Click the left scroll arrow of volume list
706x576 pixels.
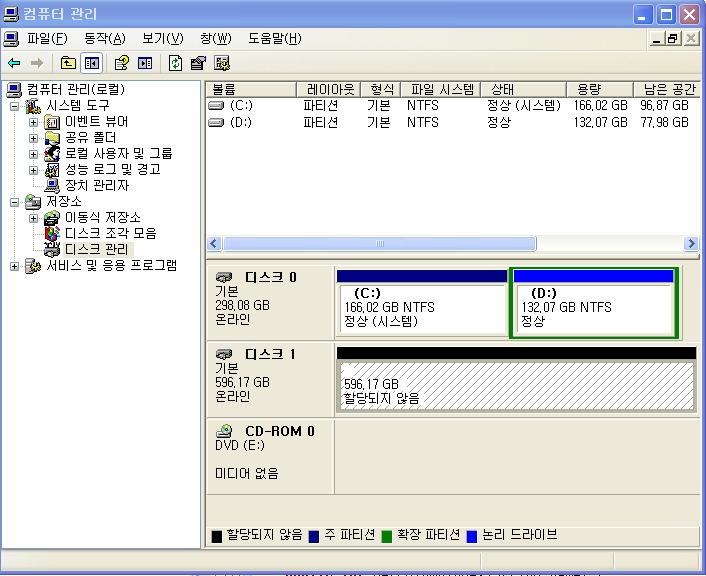pos(214,244)
